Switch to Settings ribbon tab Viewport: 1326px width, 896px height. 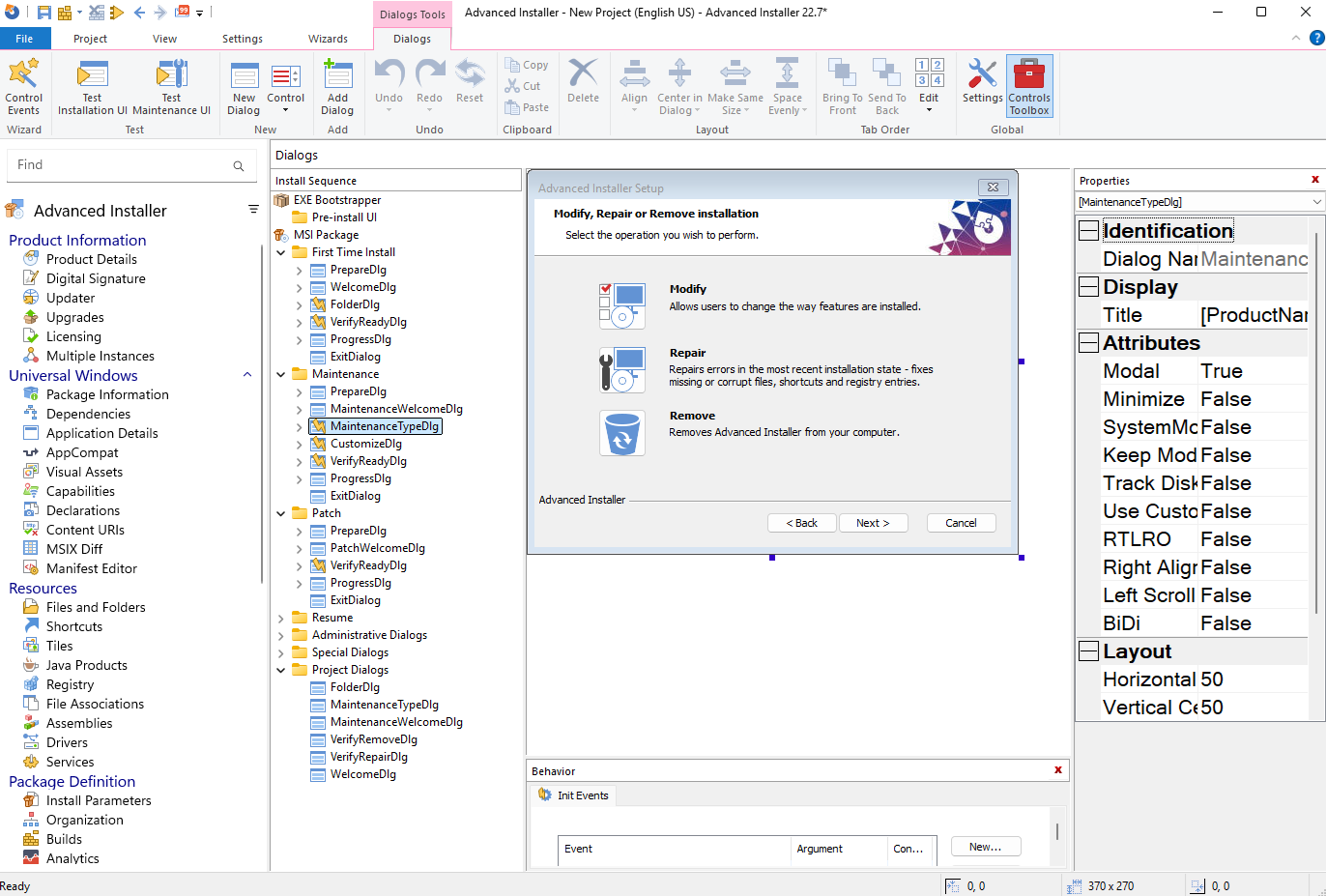(x=243, y=39)
